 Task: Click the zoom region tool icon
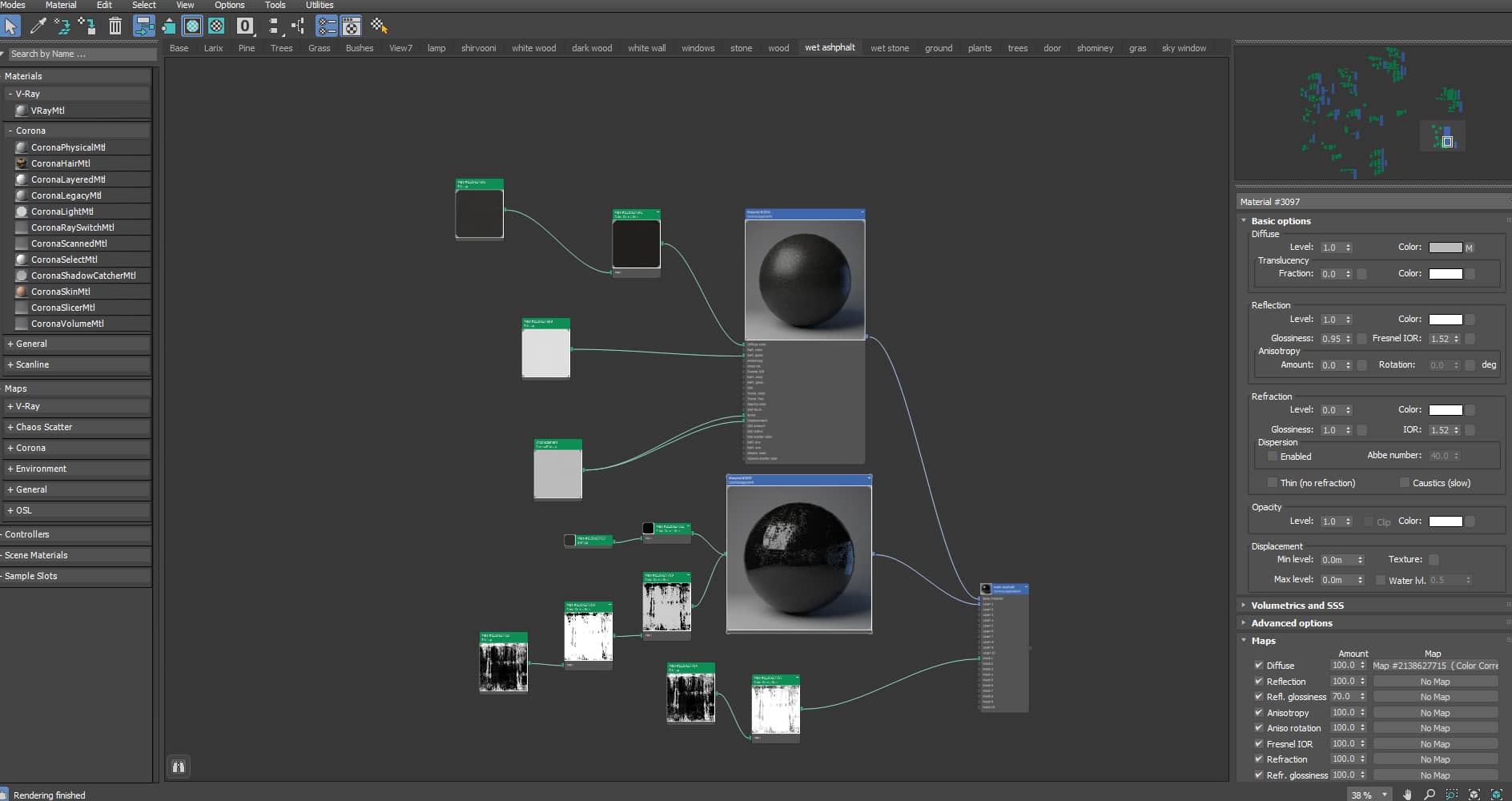1452,795
